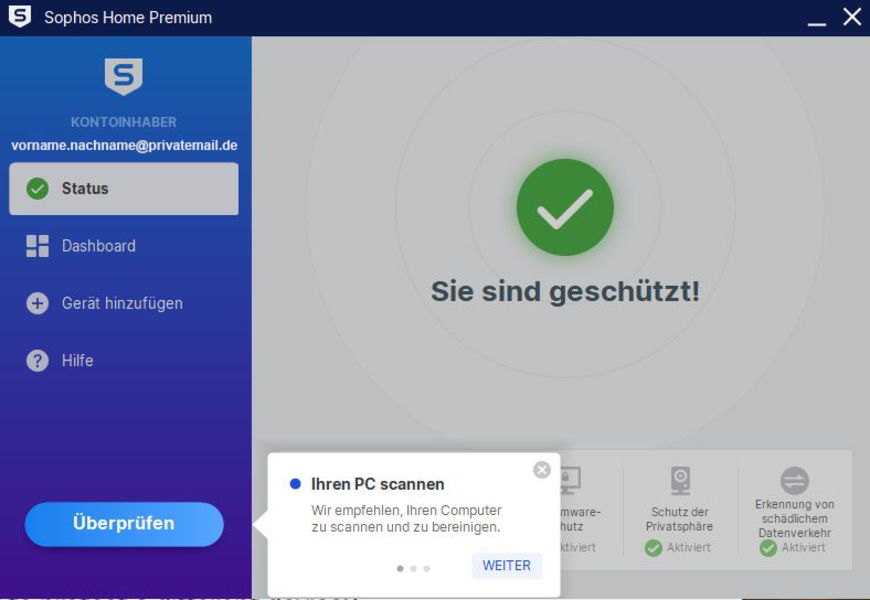Click the partially hidden ransomware monitor icon
Screen dimensions: 870x600
tap(570, 480)
